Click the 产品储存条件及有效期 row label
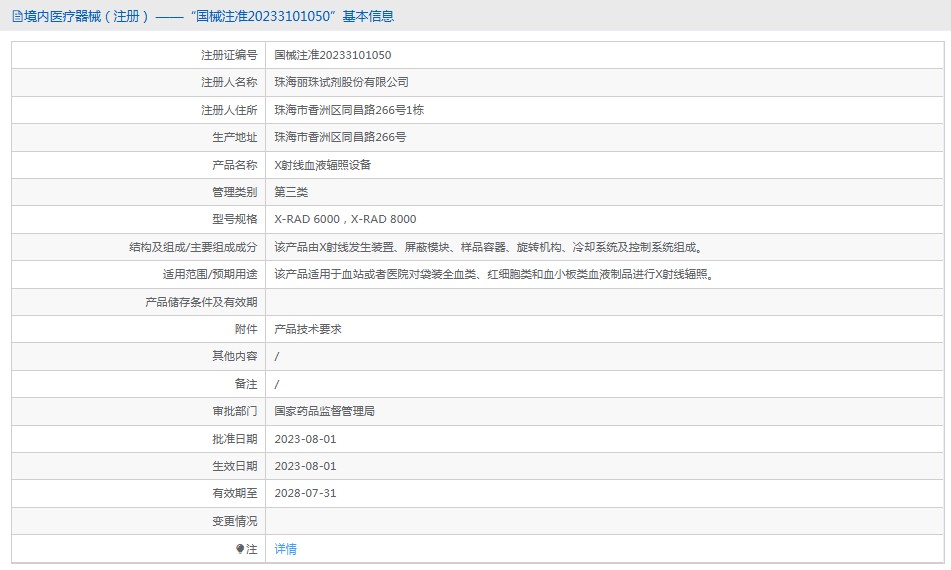951x570 pixels. pos(201,302)
